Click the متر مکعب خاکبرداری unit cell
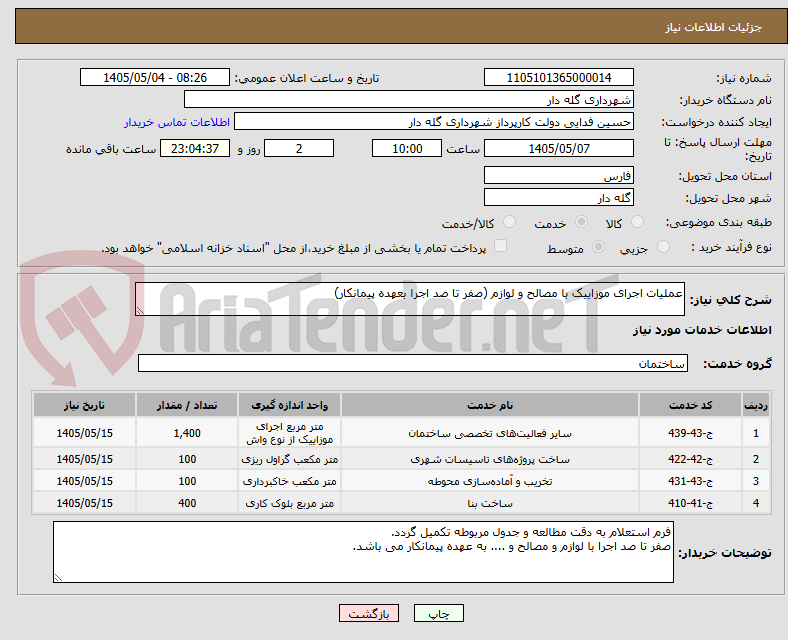The width and height of the screenshot is (788, 640). point(289,481)
